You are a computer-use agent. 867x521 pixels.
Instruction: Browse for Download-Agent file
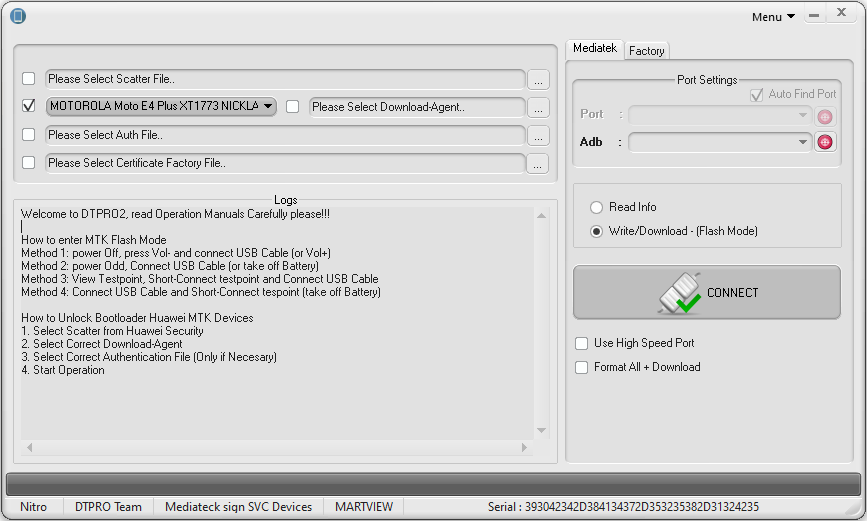tap(538, 108)
